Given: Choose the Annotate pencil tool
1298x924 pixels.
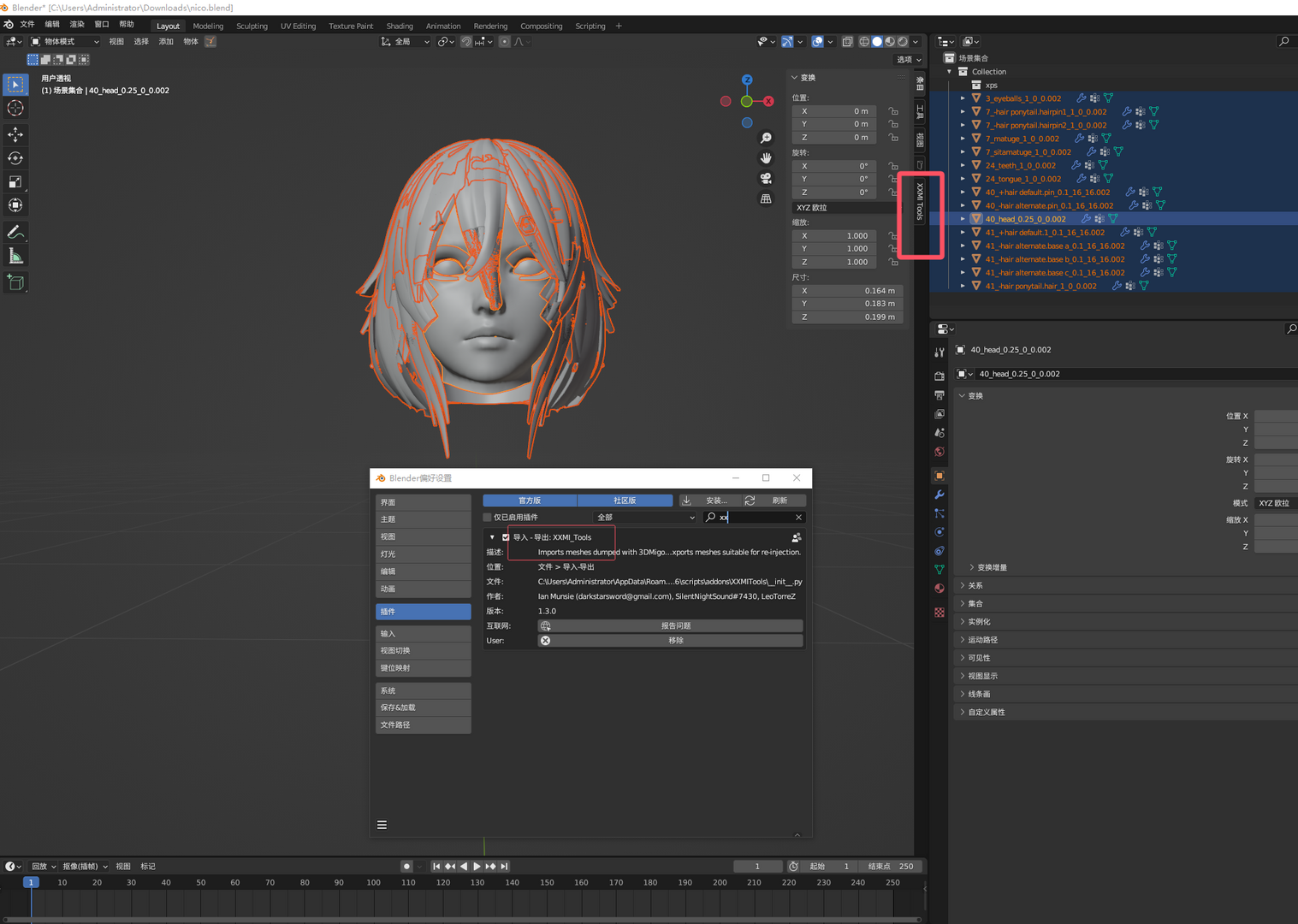Looking at the screenshot, I should click(15, 233).
